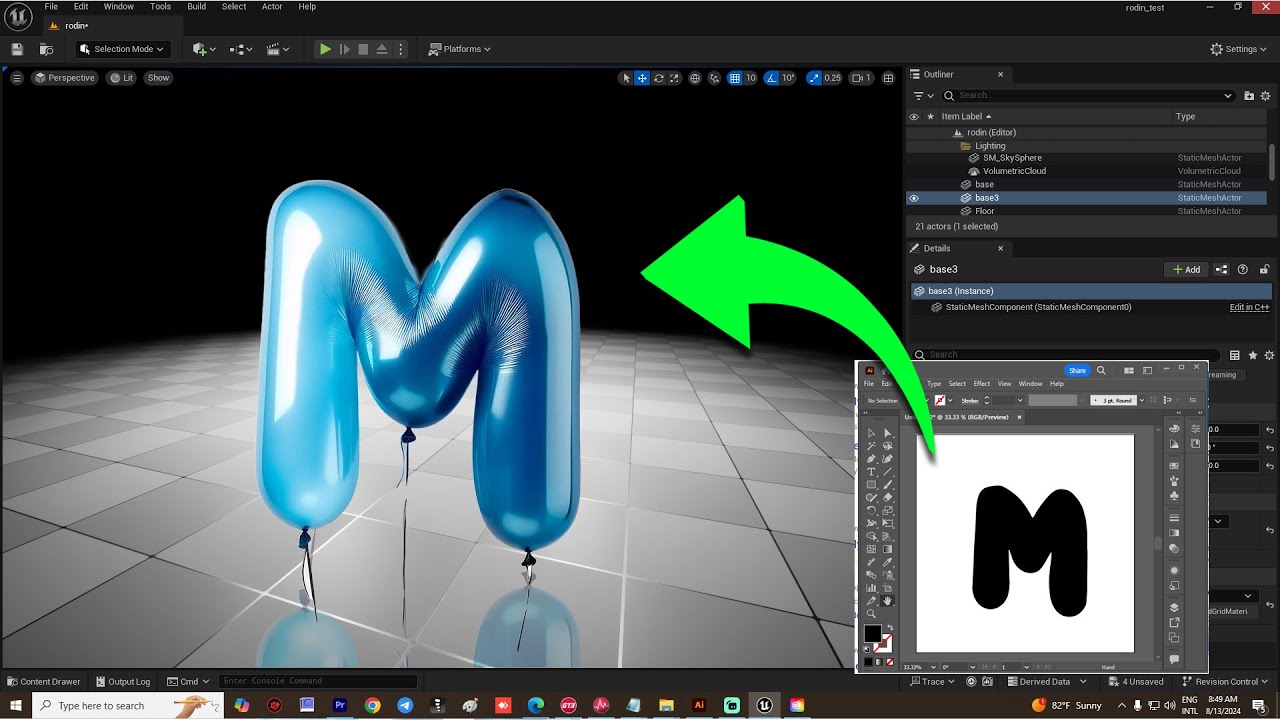Click the Edit in C++ link
The width and height of the screenshot is (1280, 720).
[x=1249, y=307]
